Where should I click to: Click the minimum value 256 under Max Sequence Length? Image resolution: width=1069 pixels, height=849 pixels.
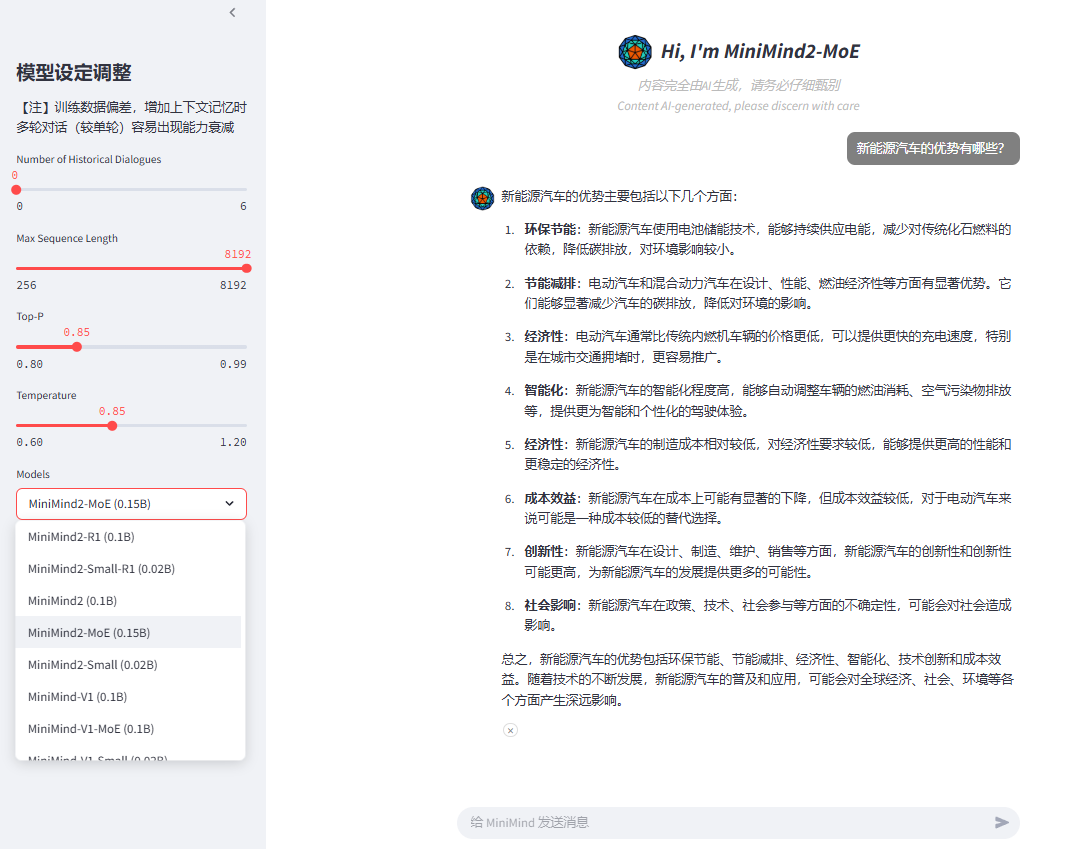(27, 285)
